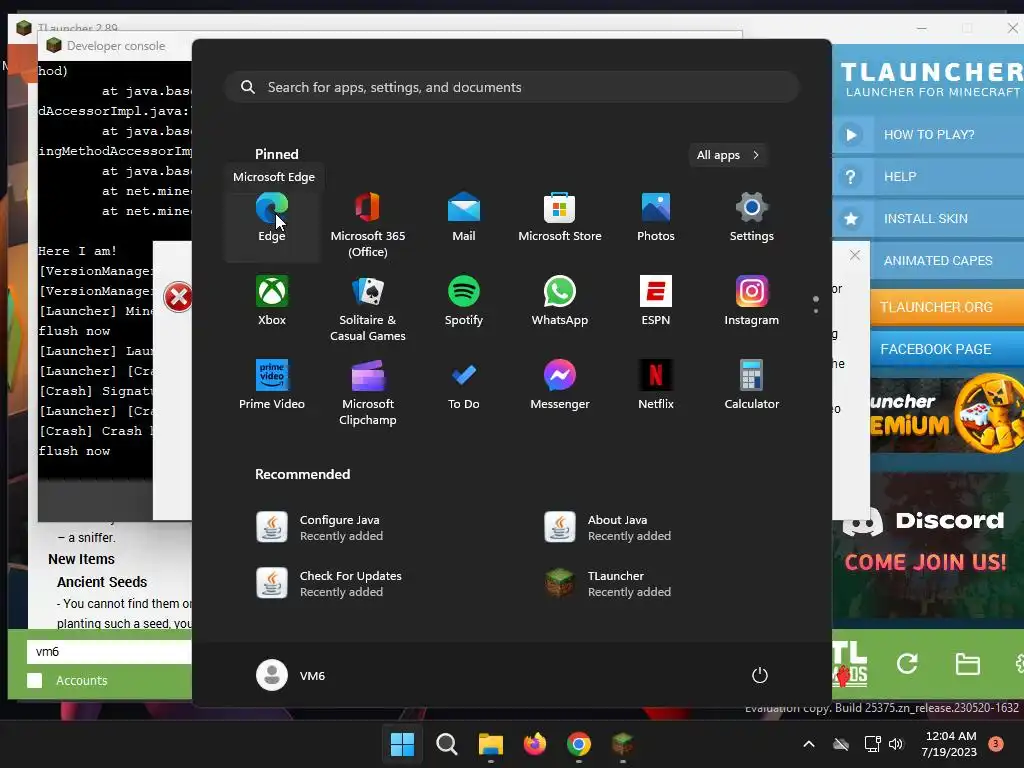Click the vm6 account name field in TLauncher
1024x768 pixels.
(109, 652)
